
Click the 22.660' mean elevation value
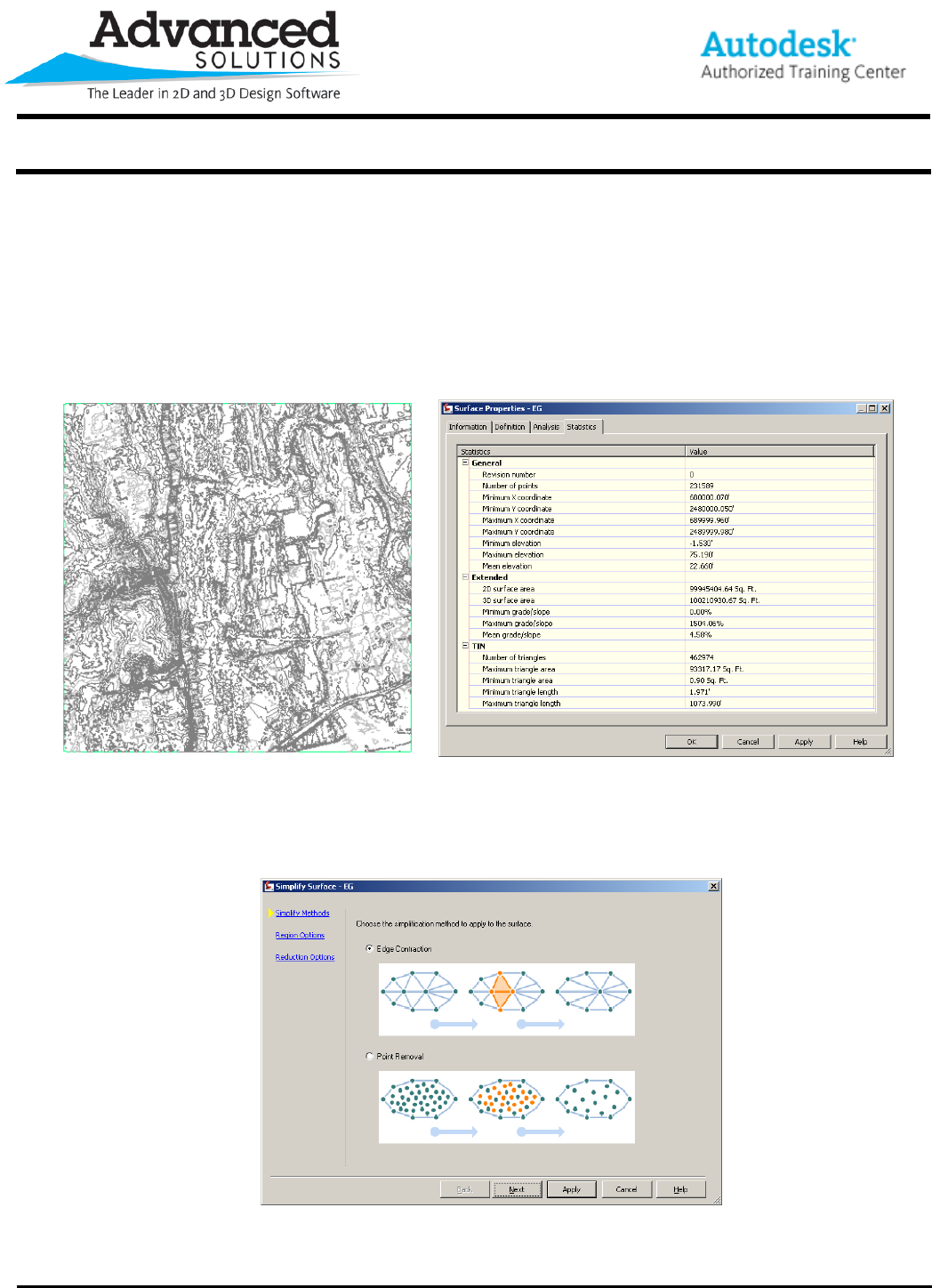tap(701, 566)
